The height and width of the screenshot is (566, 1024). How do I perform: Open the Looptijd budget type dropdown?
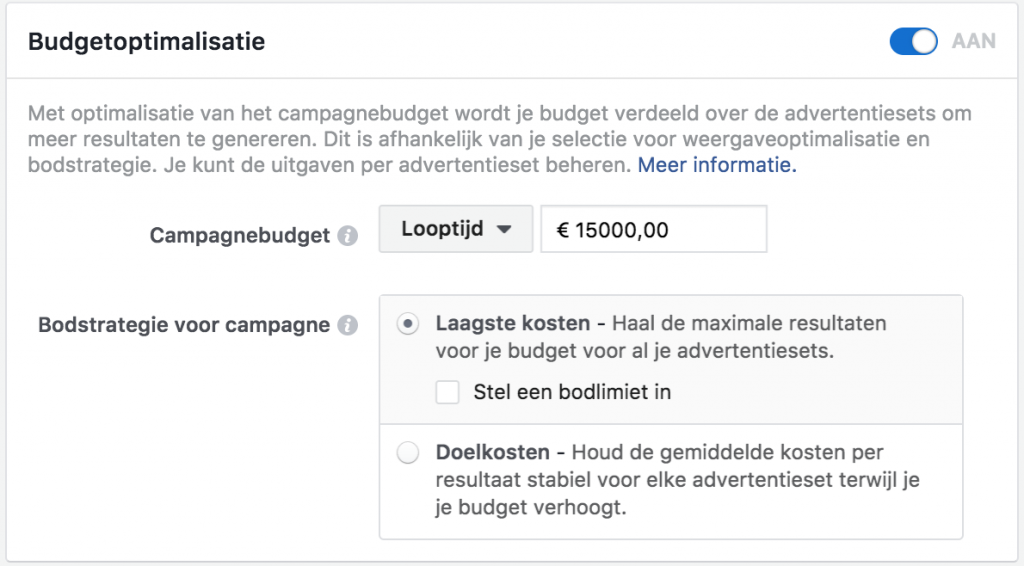coord(456,229)
